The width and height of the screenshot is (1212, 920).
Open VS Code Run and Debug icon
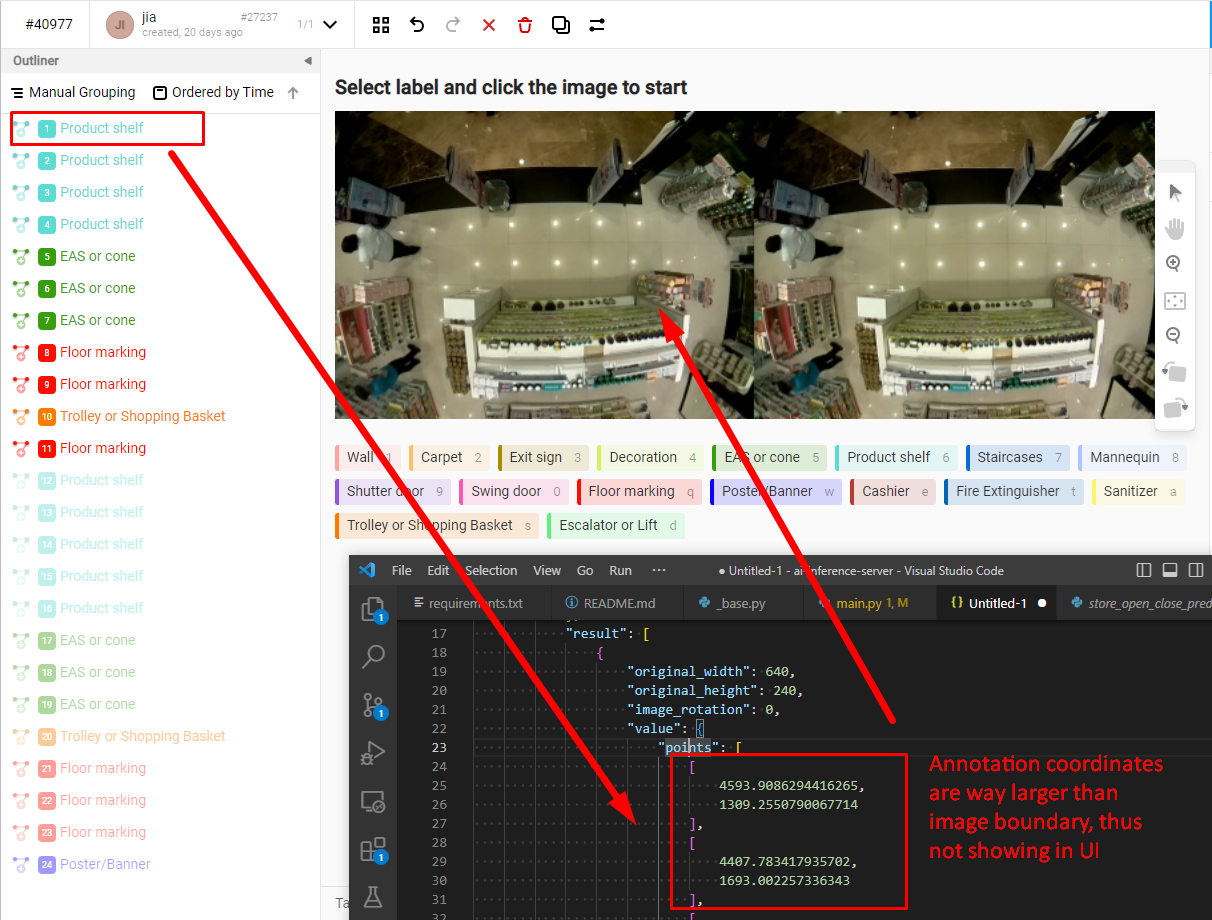373,753
